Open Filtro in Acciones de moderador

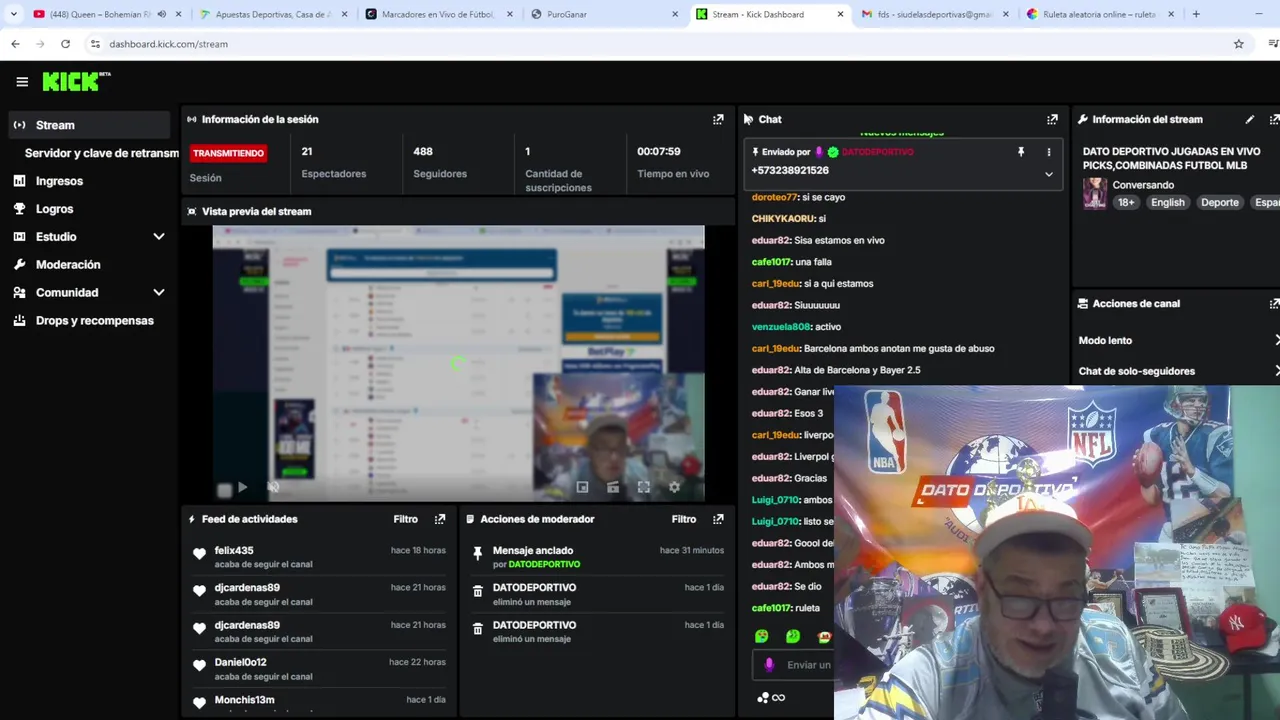[684, 519]
